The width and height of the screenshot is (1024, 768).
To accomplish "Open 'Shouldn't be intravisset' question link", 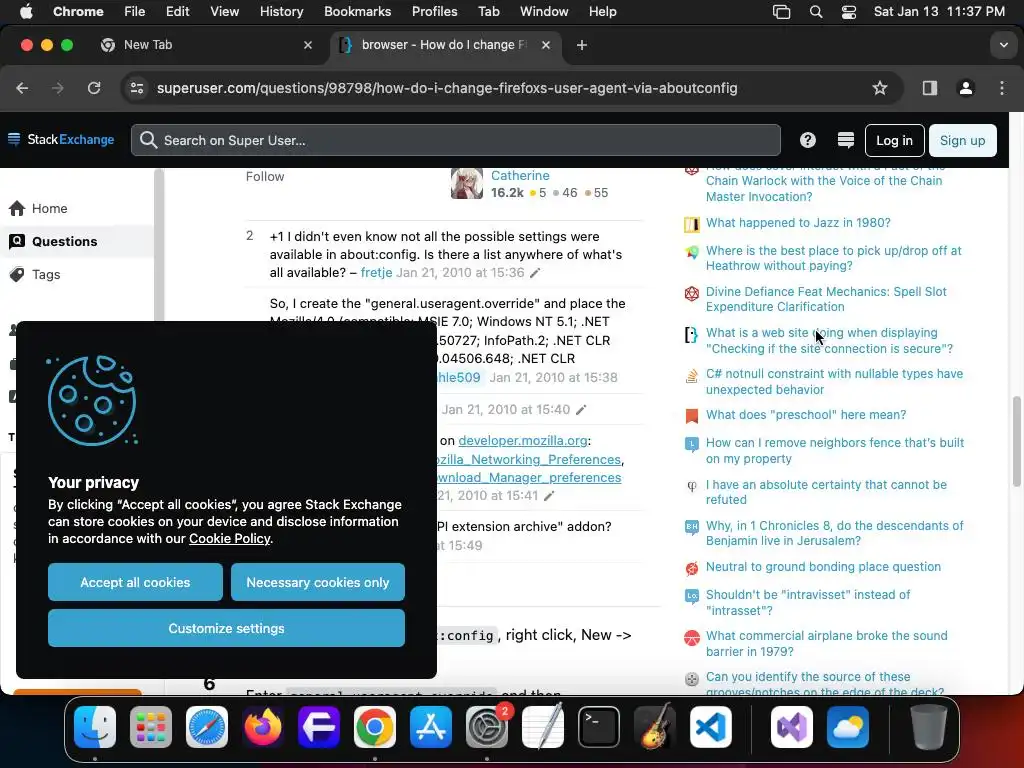I will tap(808, 602).
